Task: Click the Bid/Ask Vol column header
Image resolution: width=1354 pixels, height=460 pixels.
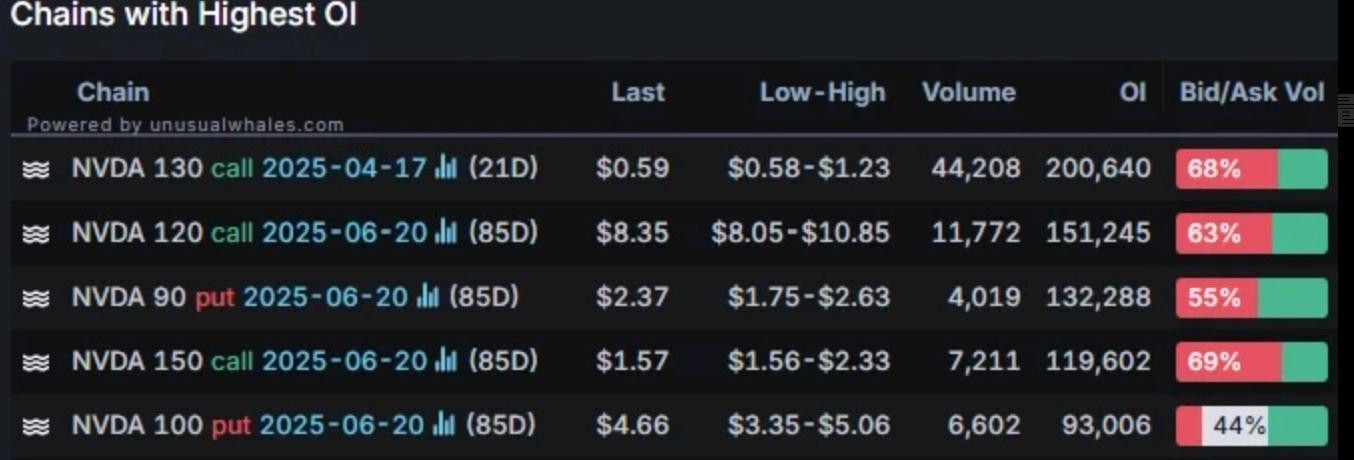Action: coord(1251,93)
